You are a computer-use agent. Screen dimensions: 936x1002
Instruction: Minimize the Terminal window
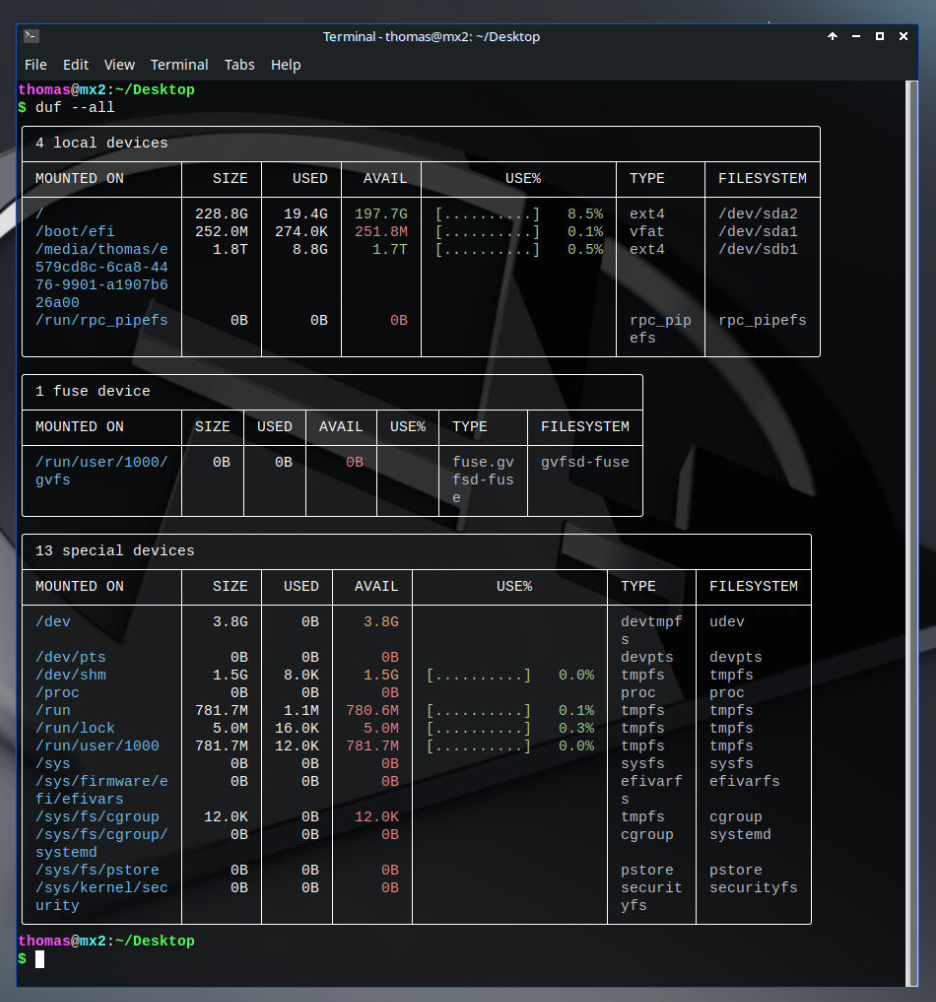pyautogui.click(x=856, y=36)
